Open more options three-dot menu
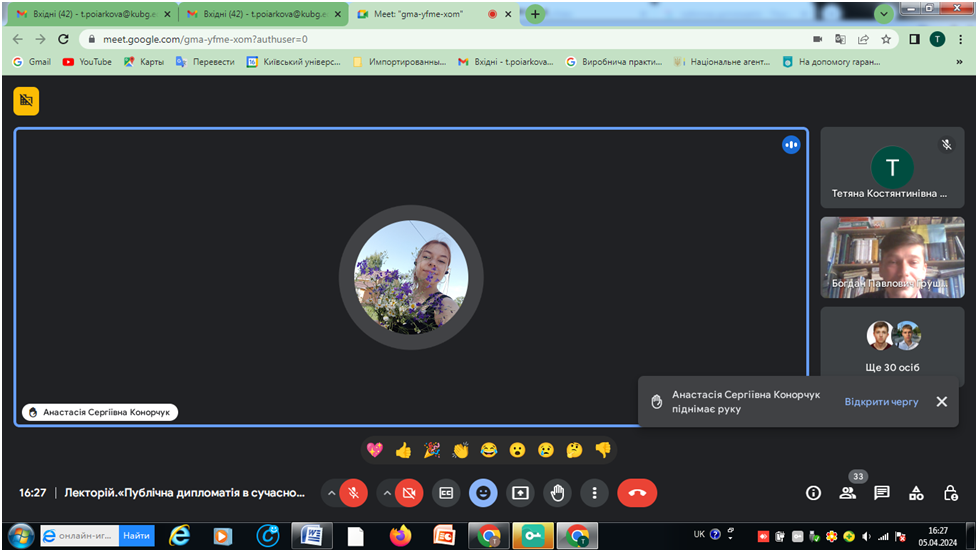This screenshot has width=978, height=552. 595,492
